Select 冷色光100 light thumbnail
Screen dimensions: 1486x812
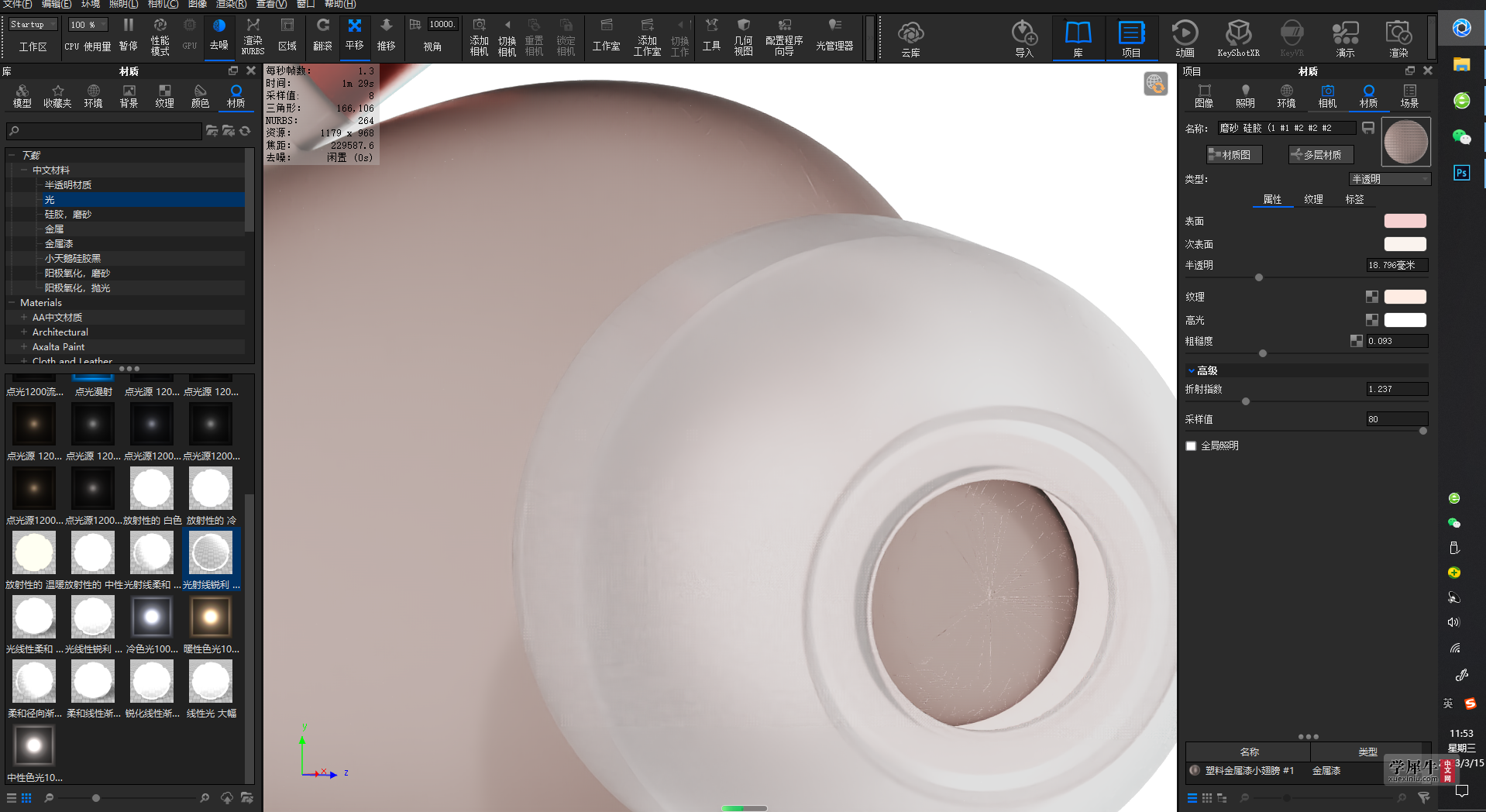152,618
